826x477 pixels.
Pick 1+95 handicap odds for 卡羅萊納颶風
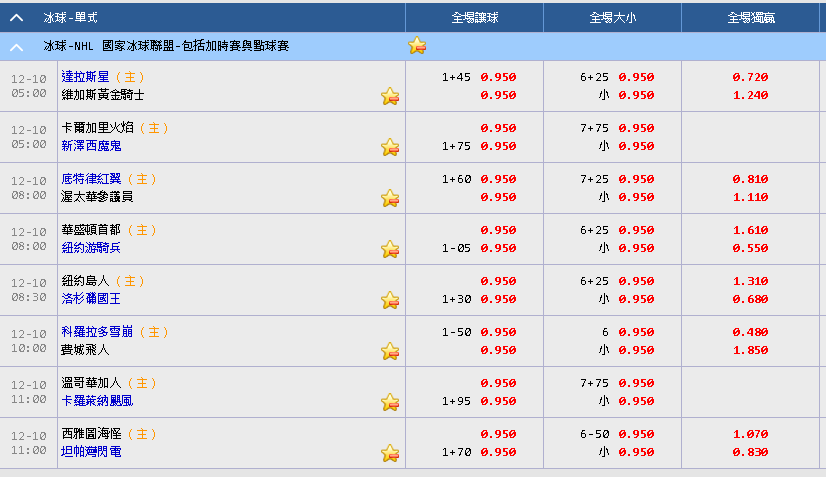498,402
